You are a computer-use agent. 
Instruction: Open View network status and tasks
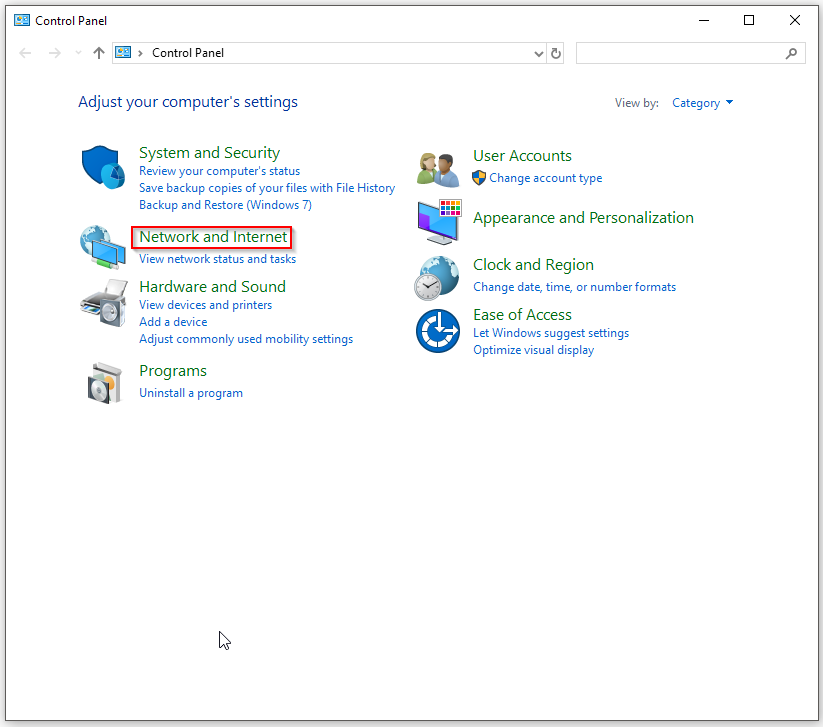point(217,259)
